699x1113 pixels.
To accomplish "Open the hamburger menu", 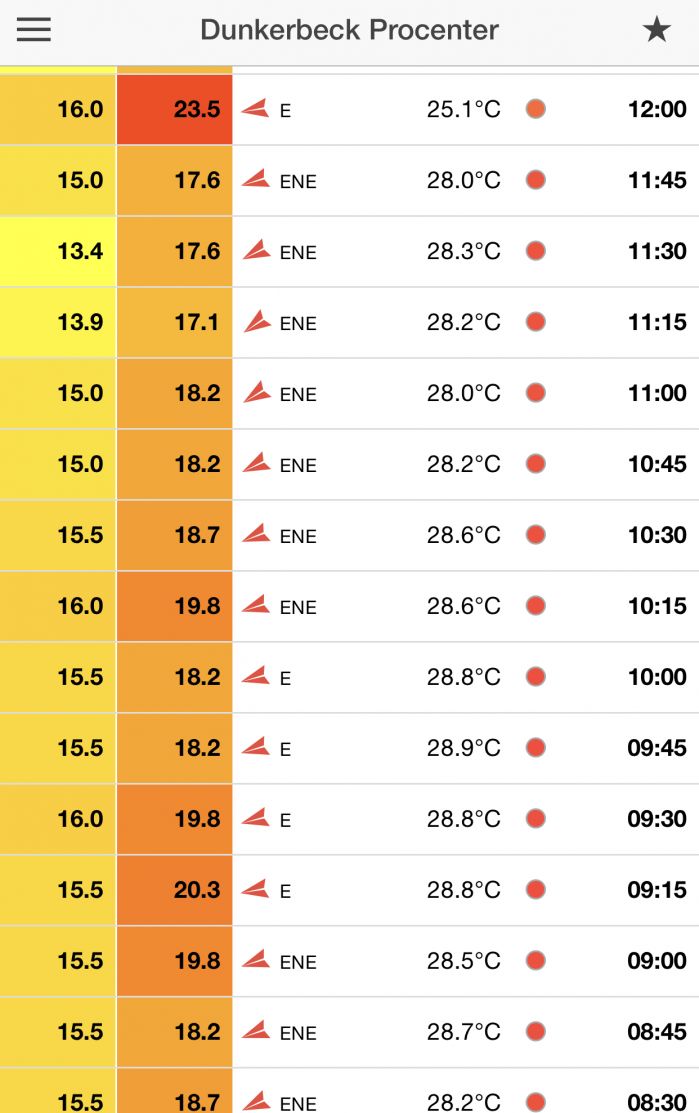I will click(34, 30).
